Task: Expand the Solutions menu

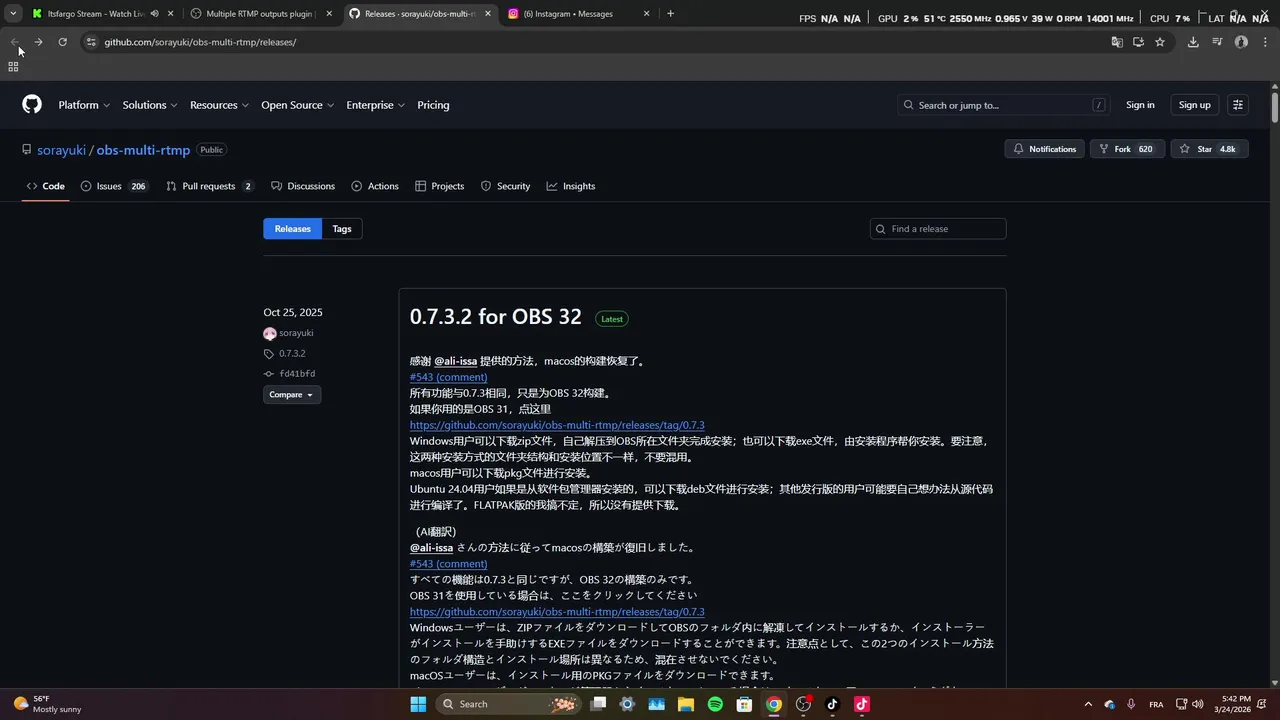Action: coord(150,105)
